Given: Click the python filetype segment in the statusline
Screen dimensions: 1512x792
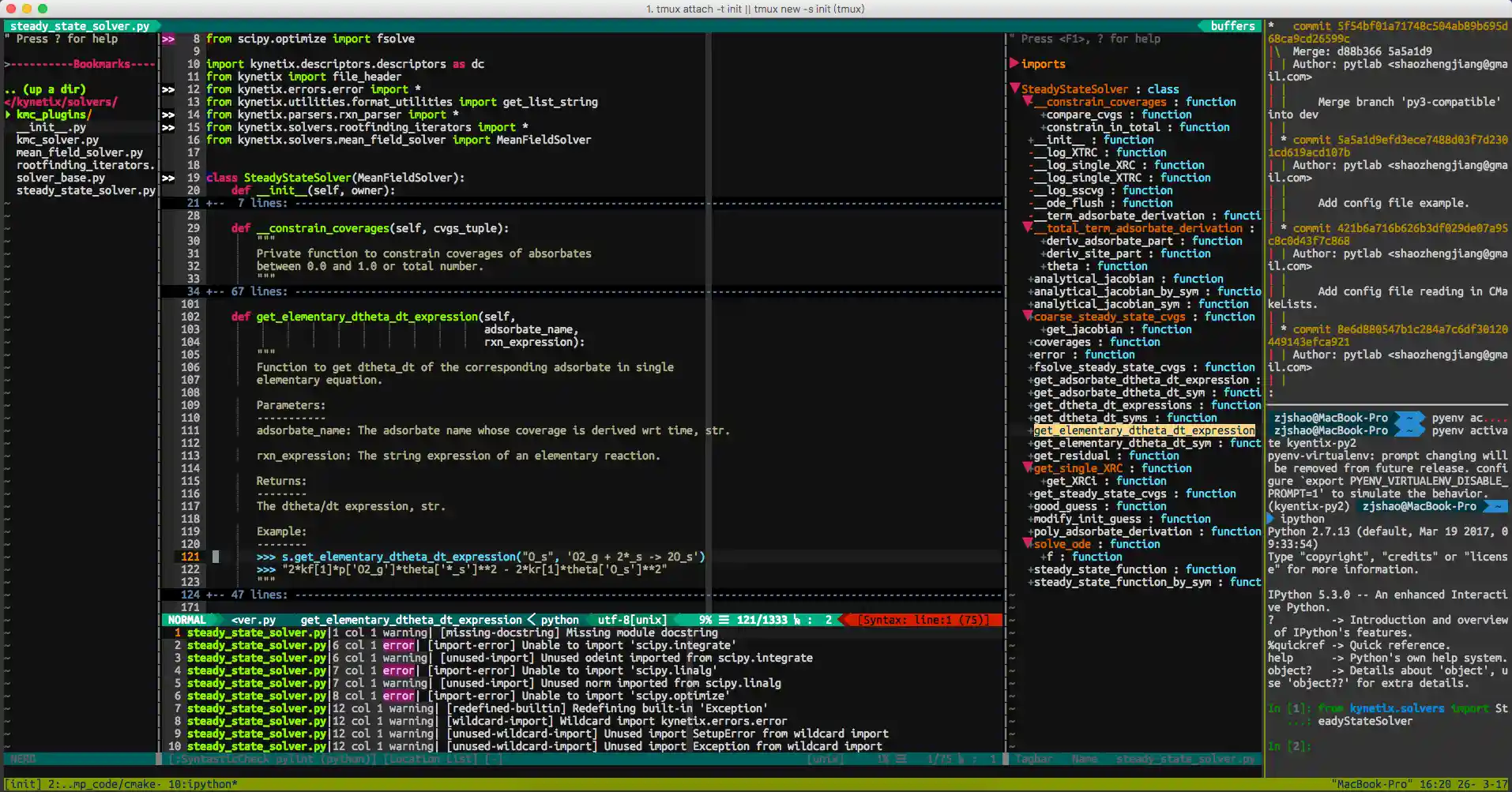Looking at the screenshot, I should [x=559, y=619].
